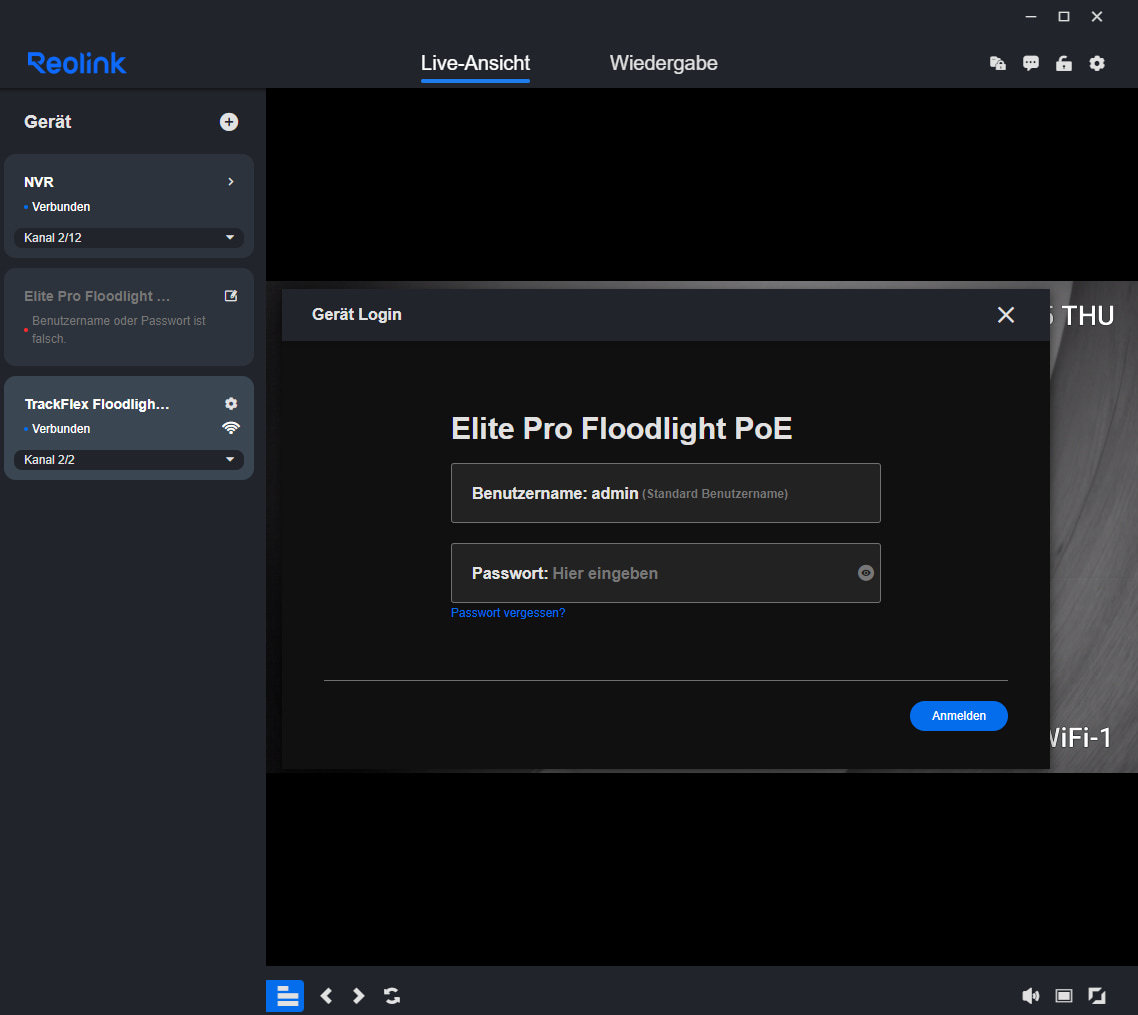Click the TrackFlex WiFi signal icon
Screen dimensions: 1138x1015
(x=231, y=428)
